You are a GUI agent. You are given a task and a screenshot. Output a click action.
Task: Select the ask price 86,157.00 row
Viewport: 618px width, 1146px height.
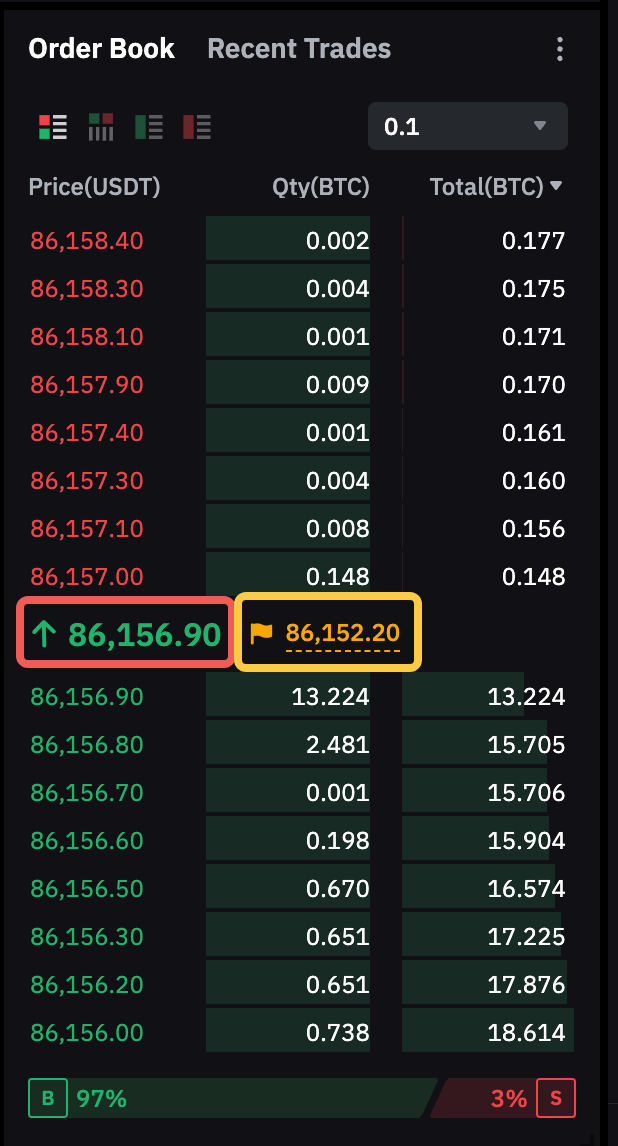pyautogui.click(x=87, y=577)
